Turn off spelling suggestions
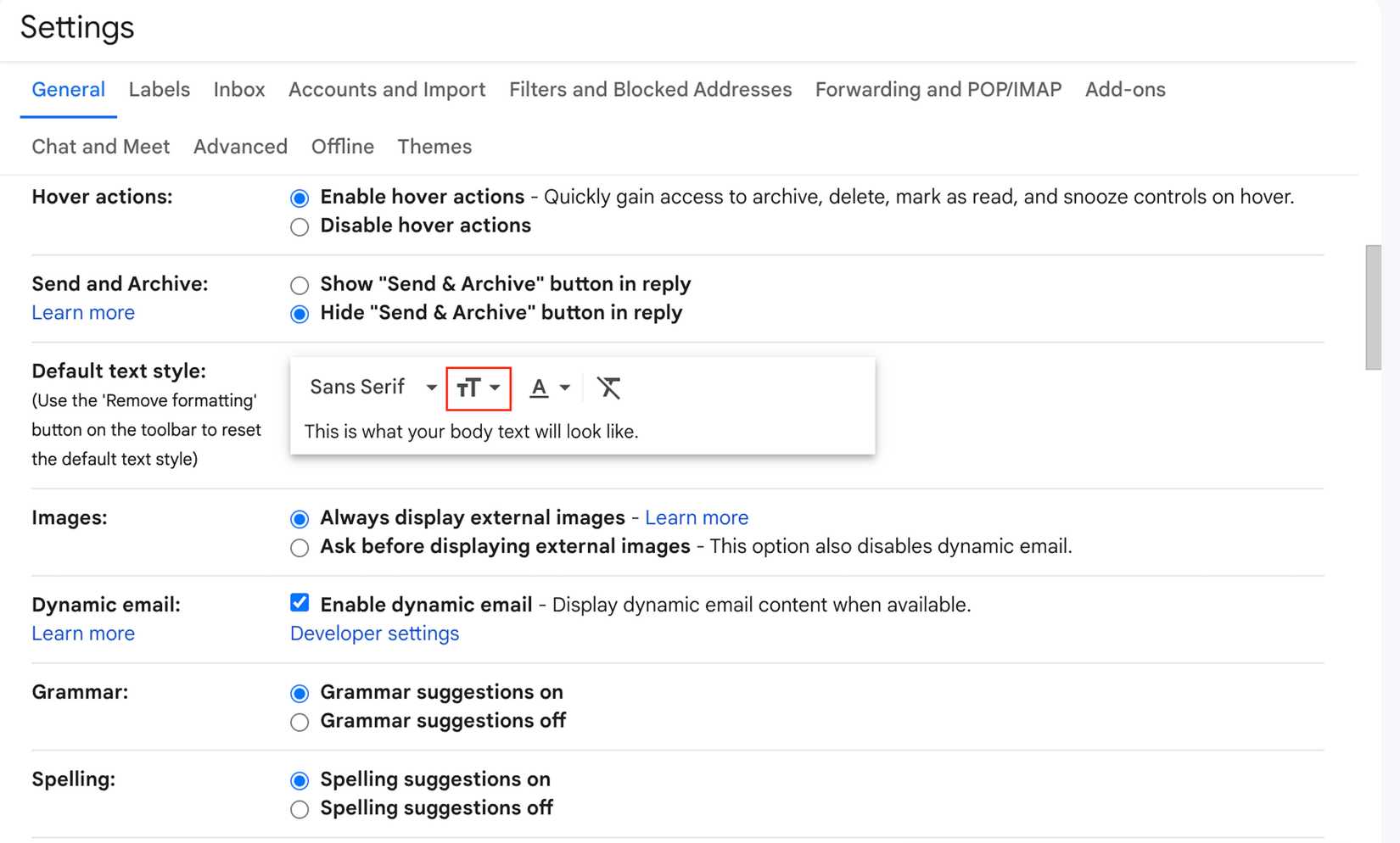Image resolution: width=1400 pixels, height=843 pixels. click(299, 809)
